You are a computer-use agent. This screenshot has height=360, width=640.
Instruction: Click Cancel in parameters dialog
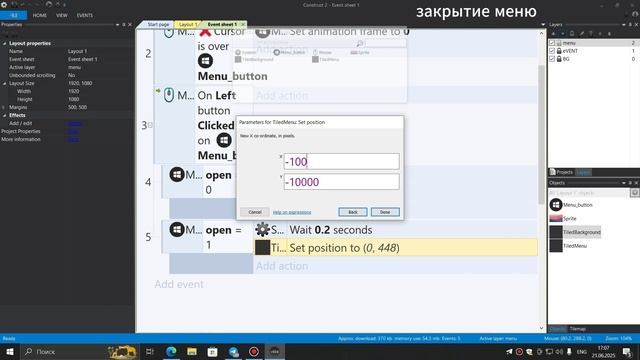[255, 212]
